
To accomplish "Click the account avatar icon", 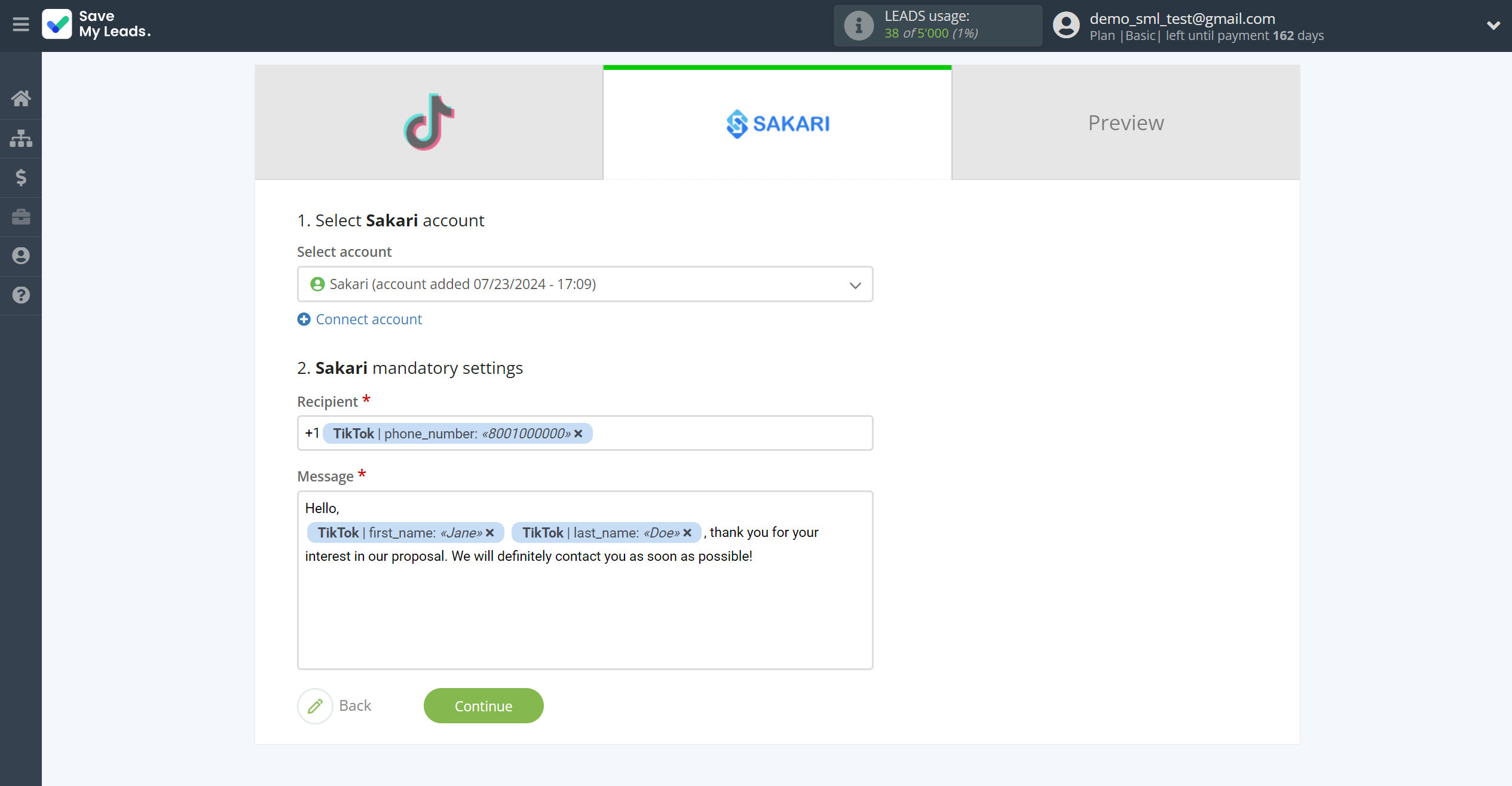I will click(x=1066, y=26).
